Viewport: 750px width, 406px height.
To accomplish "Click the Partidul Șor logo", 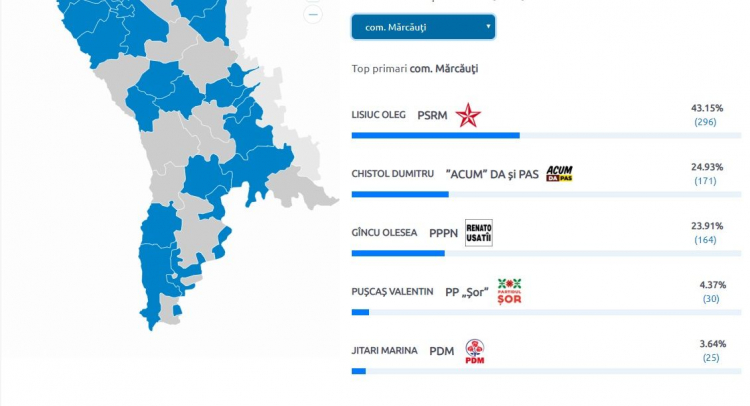I will (x=509, y=292).
